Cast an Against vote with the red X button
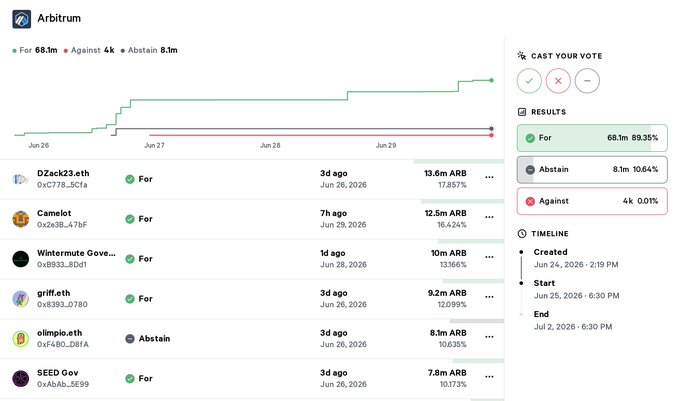The image size is (680, 401). pos(558,81)
